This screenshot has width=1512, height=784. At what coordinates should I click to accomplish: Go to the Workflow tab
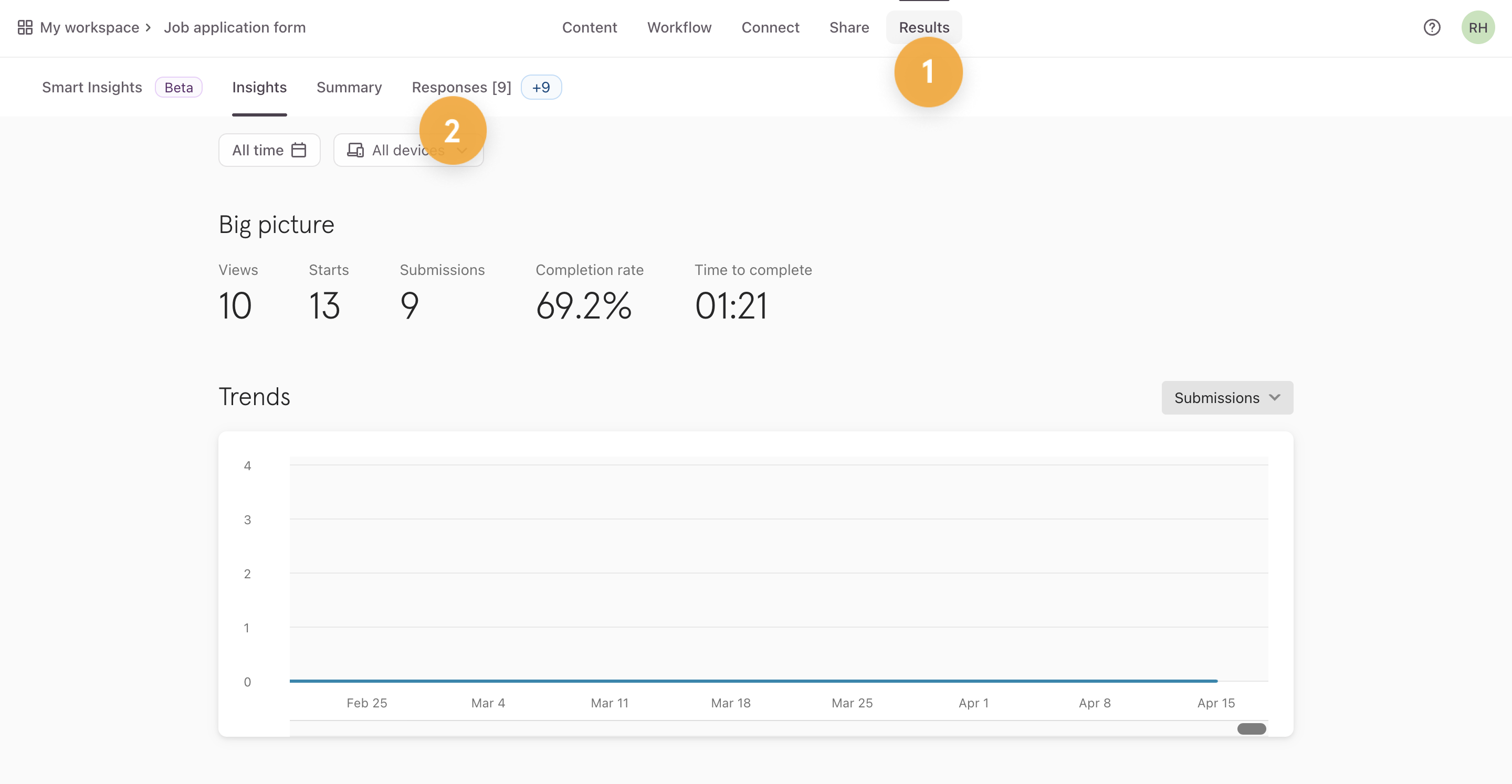click(x=679, y=28)
